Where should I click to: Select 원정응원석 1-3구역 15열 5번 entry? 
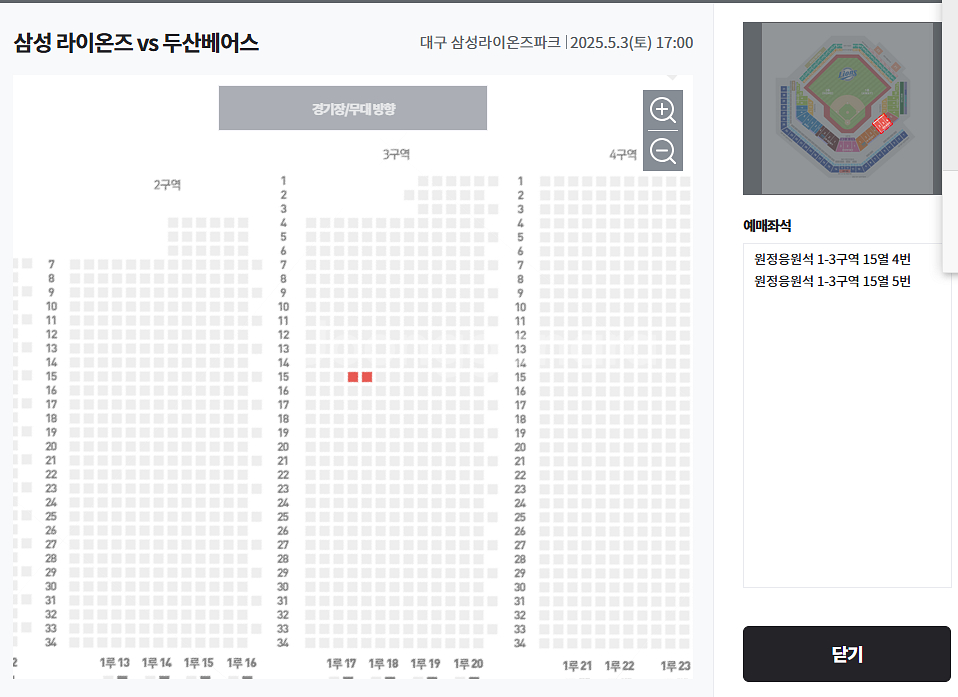832,281
